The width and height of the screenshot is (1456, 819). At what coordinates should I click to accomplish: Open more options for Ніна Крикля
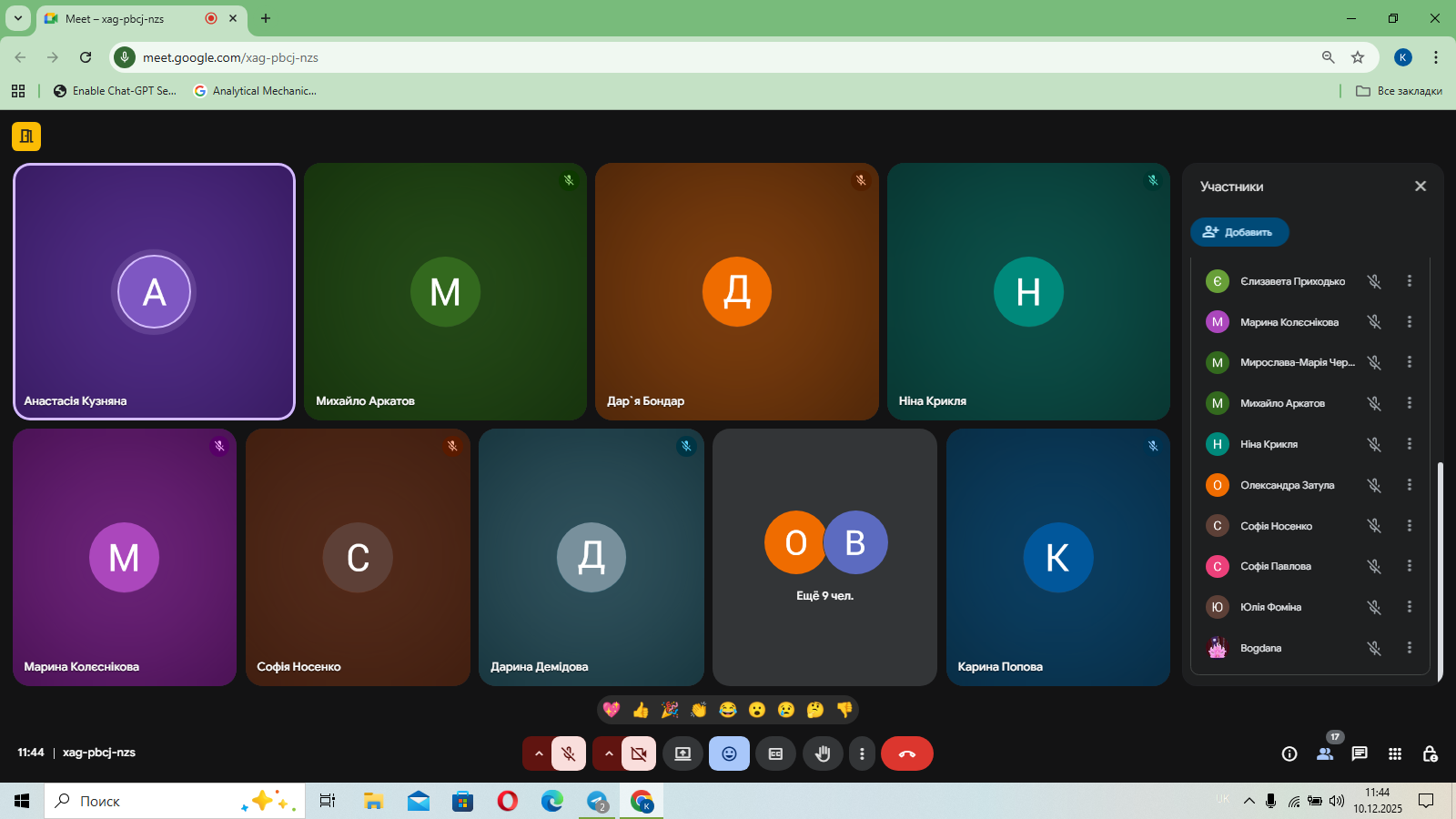point(1410,444)
